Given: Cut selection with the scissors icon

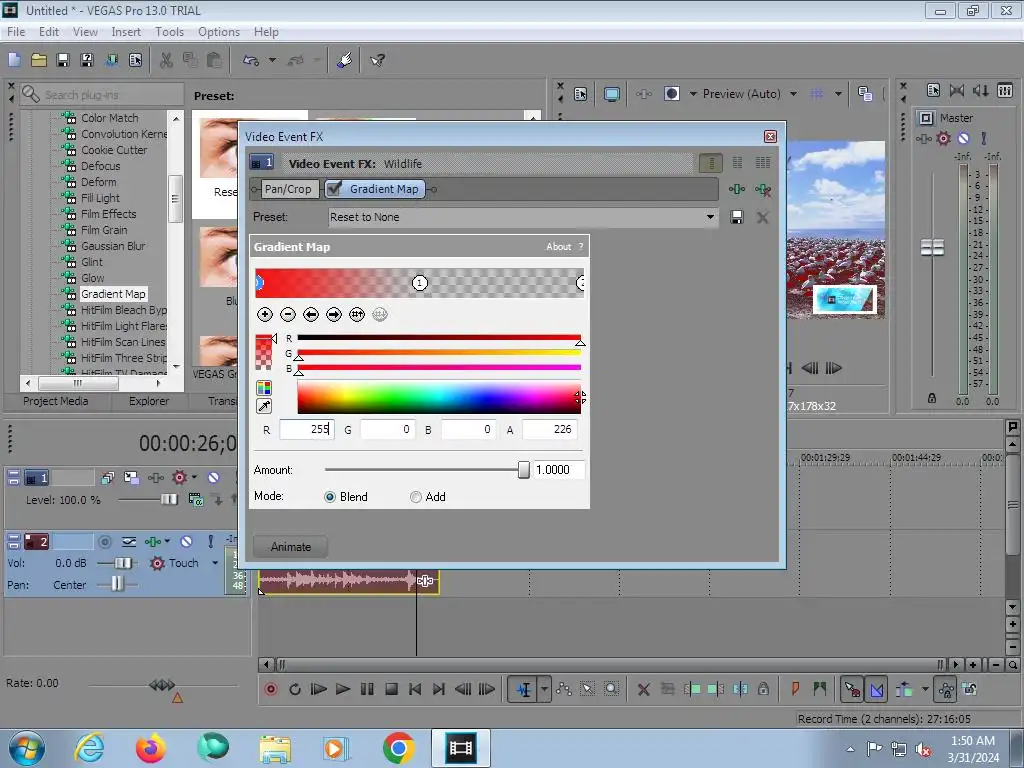Looking at the screenshot, I should [167, 60].
